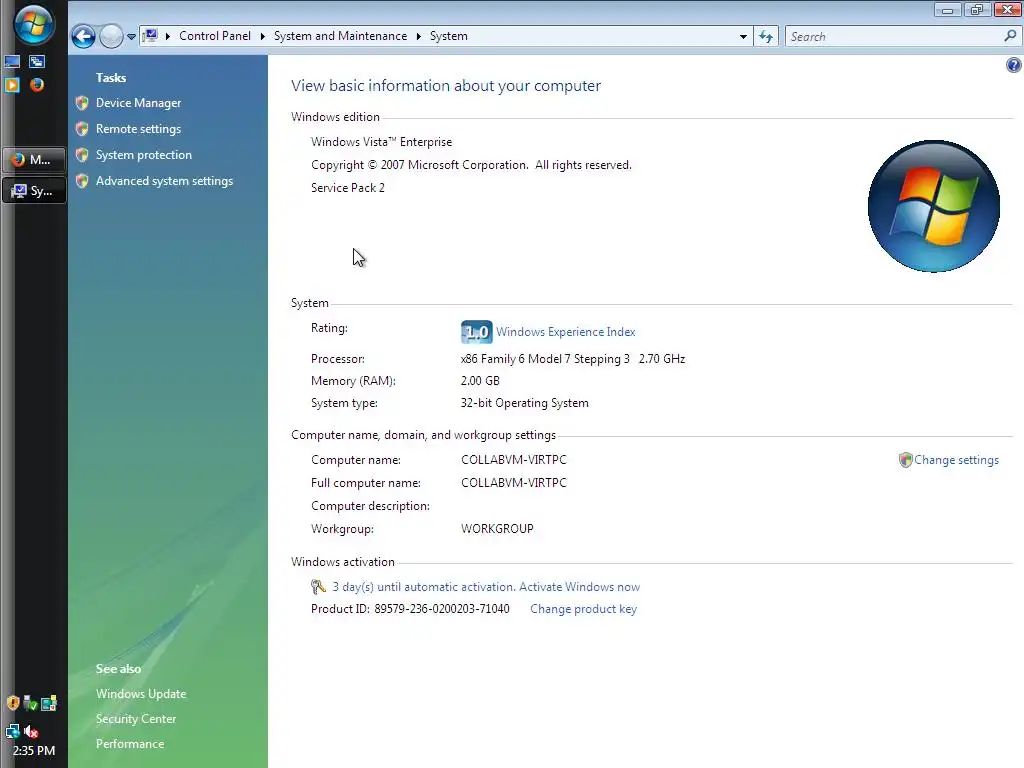Click shield icon next to Change settings
Screen dimensions: 1024x768
point(905,460)
